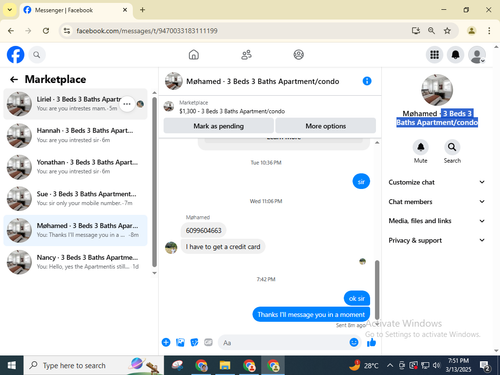The height and width of the screenshot is (375, 500).
Task: Click the address bar URL
Action: pyautogui.click(x=147, y=31)
